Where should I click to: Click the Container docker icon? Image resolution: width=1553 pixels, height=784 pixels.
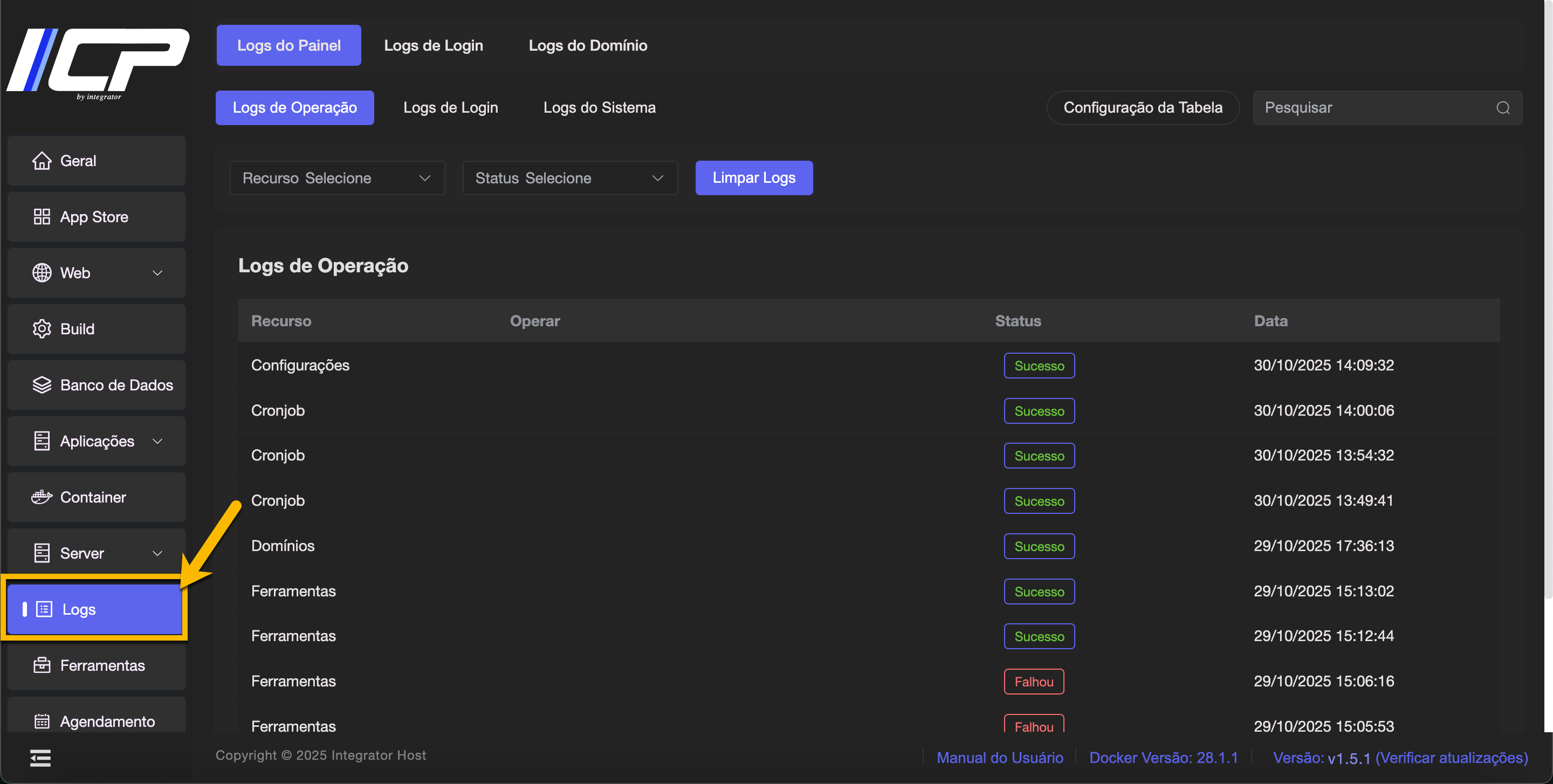point(42,497)
